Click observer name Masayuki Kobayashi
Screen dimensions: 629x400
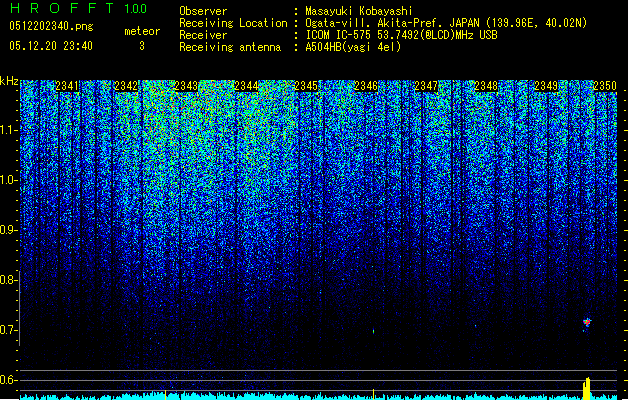point(359,11)
